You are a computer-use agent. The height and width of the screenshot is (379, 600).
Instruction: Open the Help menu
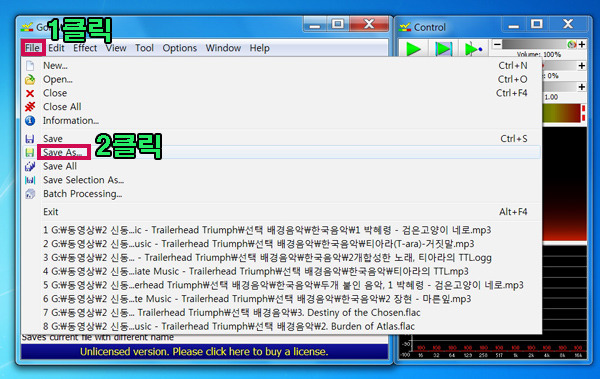click(x=259, y=48)
